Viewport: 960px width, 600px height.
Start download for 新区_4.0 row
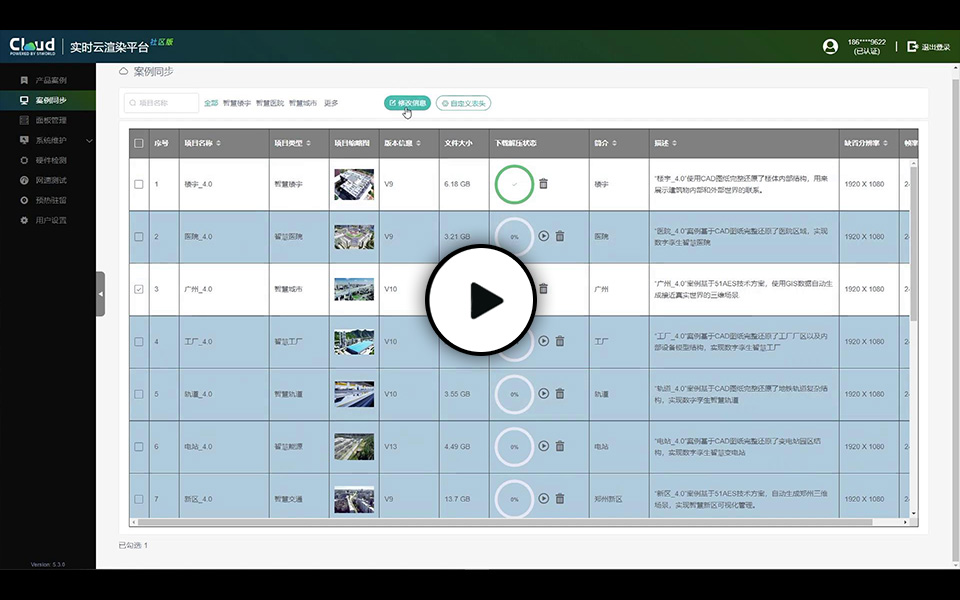coord(544,498)
